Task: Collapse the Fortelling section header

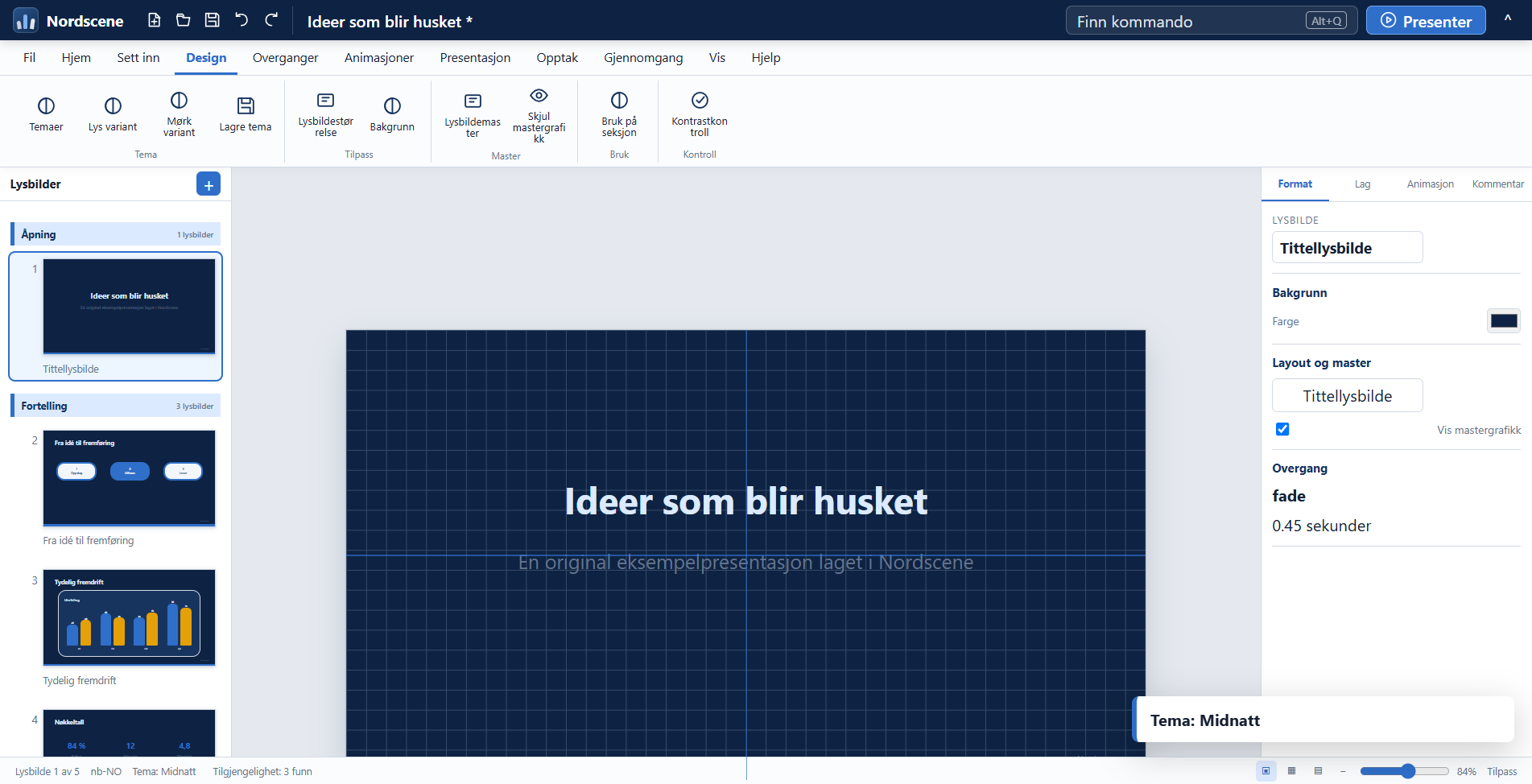Action: [115, 406]
